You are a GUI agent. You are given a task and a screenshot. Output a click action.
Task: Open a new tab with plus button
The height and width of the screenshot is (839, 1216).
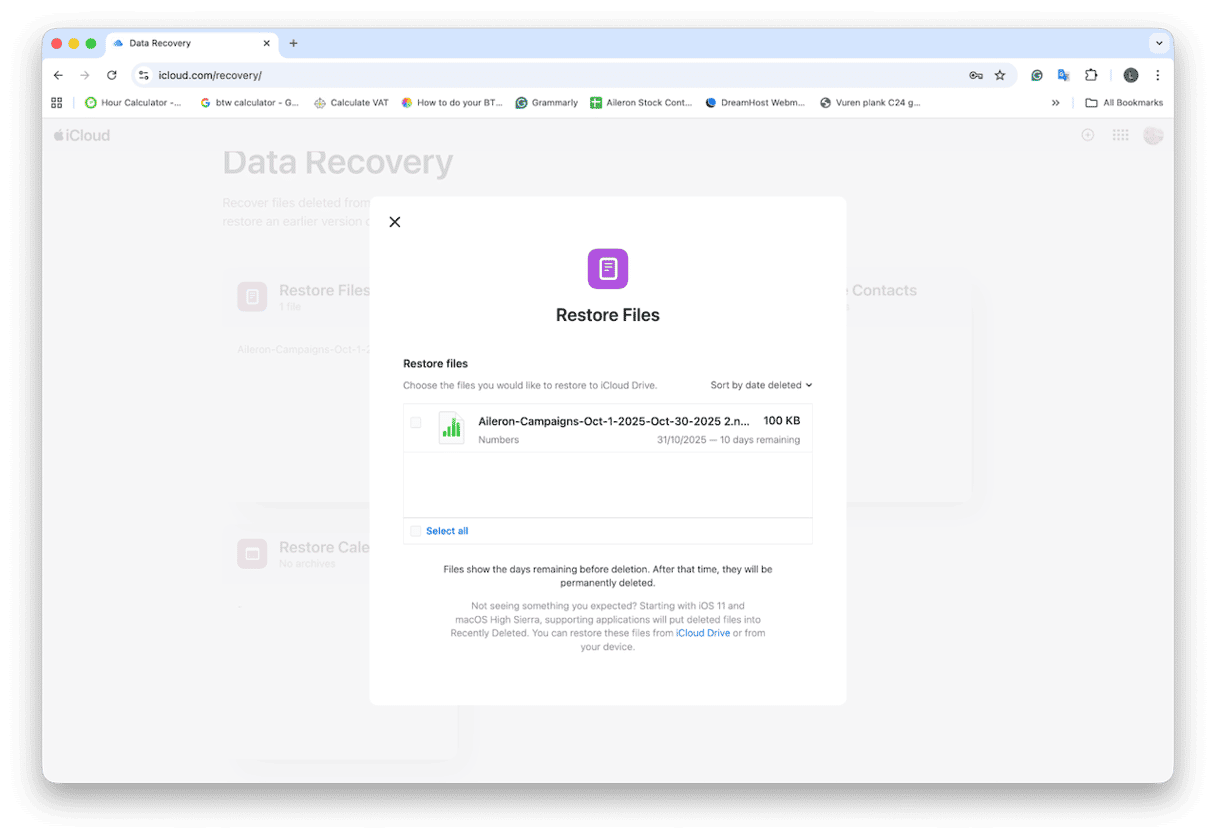294,43
